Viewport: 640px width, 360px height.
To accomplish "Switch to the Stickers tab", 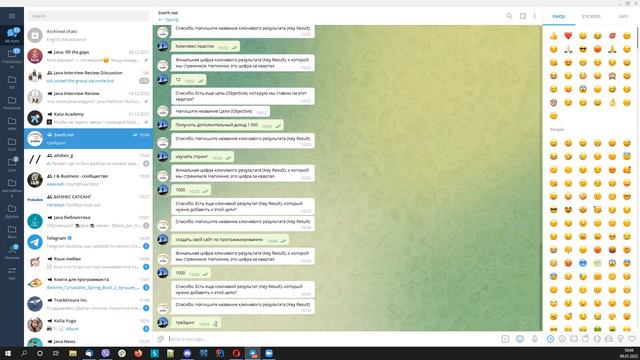I will (591, 16).
